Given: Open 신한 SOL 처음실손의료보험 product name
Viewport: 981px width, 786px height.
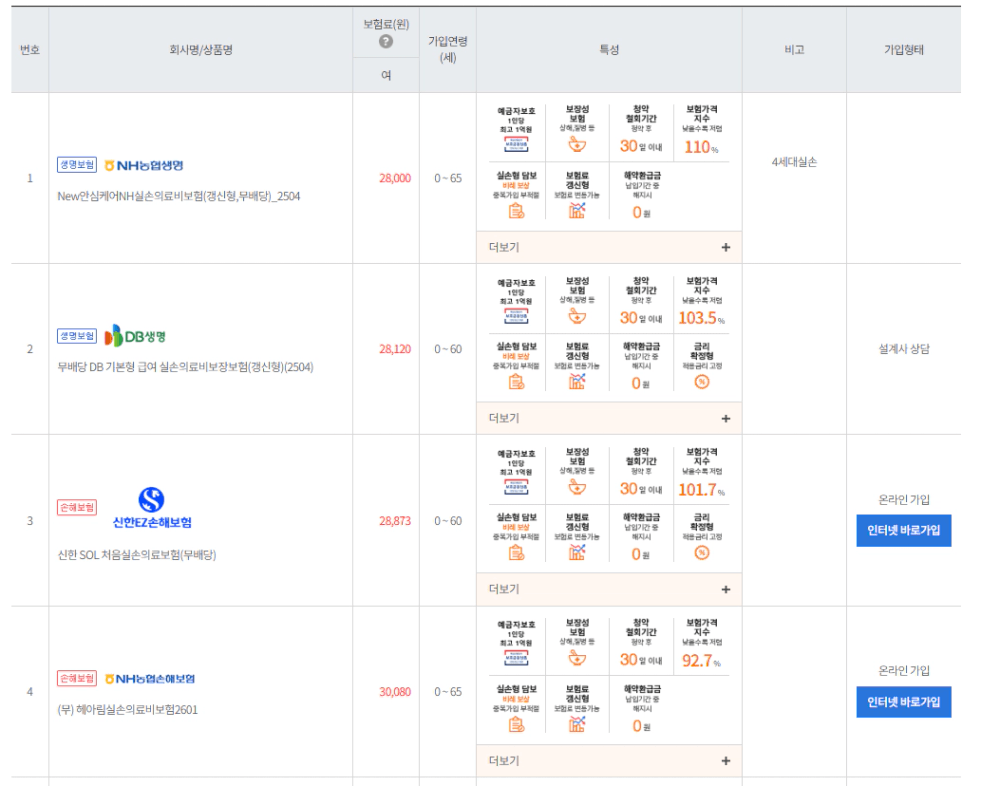Looking at the screenshot, I should (x=137, y=555).
